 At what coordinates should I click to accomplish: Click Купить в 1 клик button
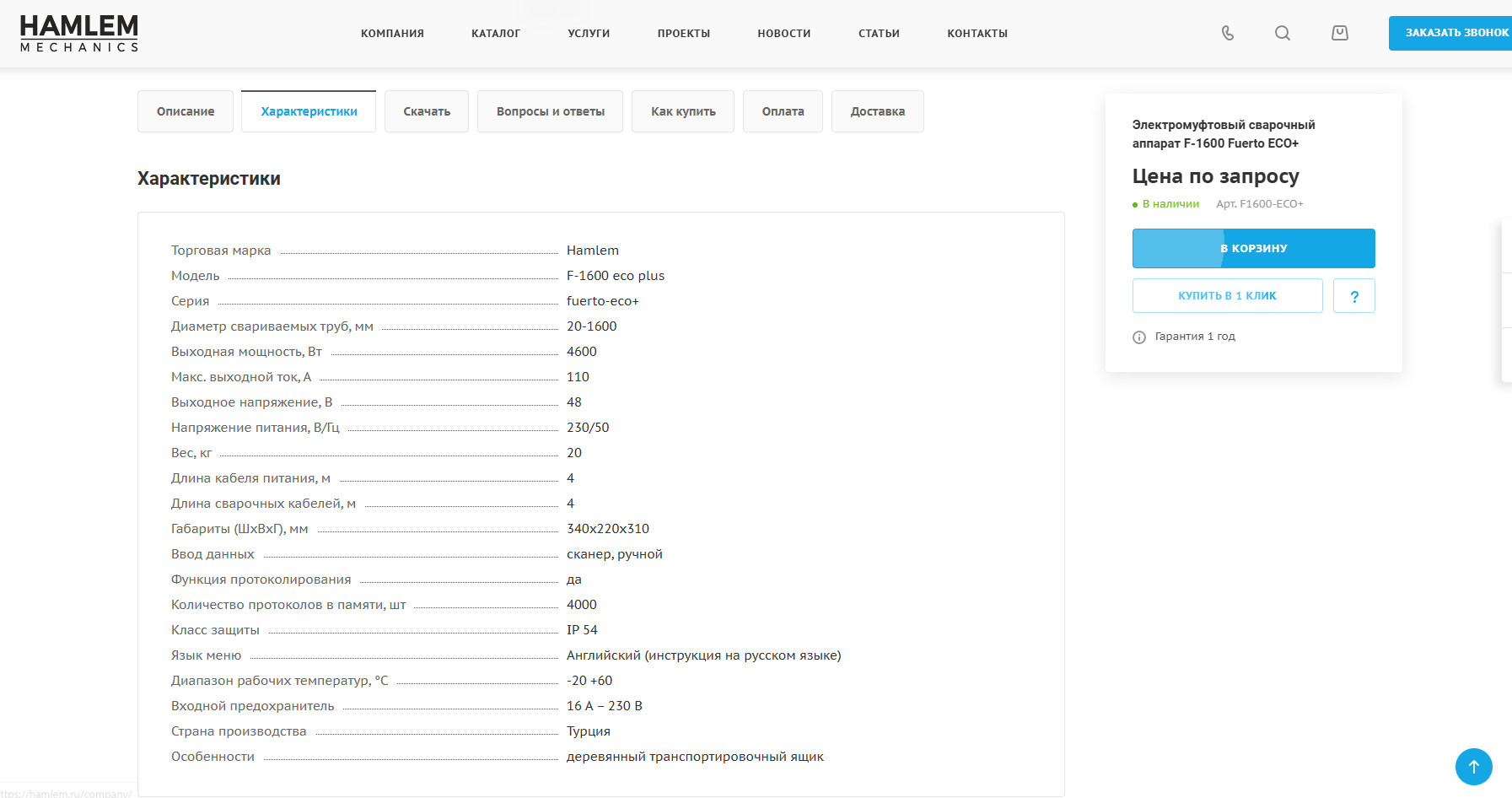coord(1228,296)
